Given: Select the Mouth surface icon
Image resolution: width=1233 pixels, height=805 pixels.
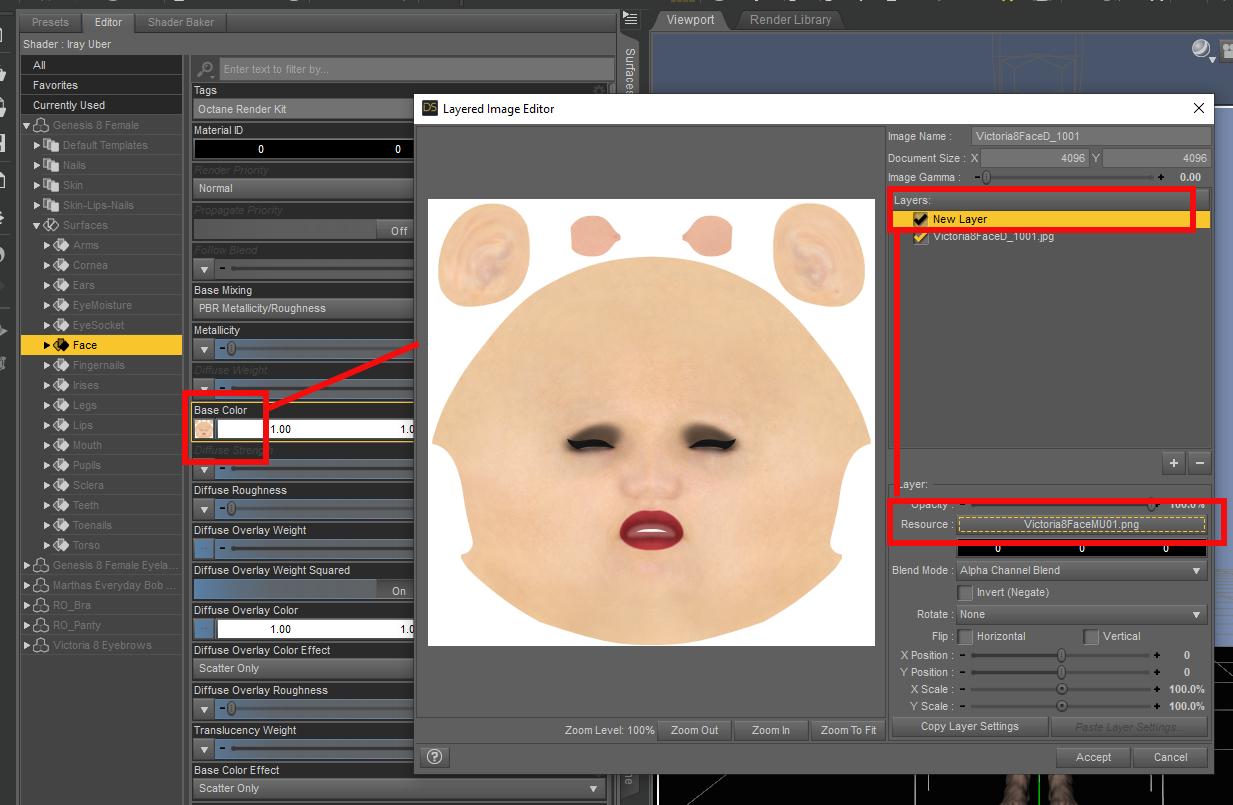Looking at the screenshot, I should click(61, 445).
